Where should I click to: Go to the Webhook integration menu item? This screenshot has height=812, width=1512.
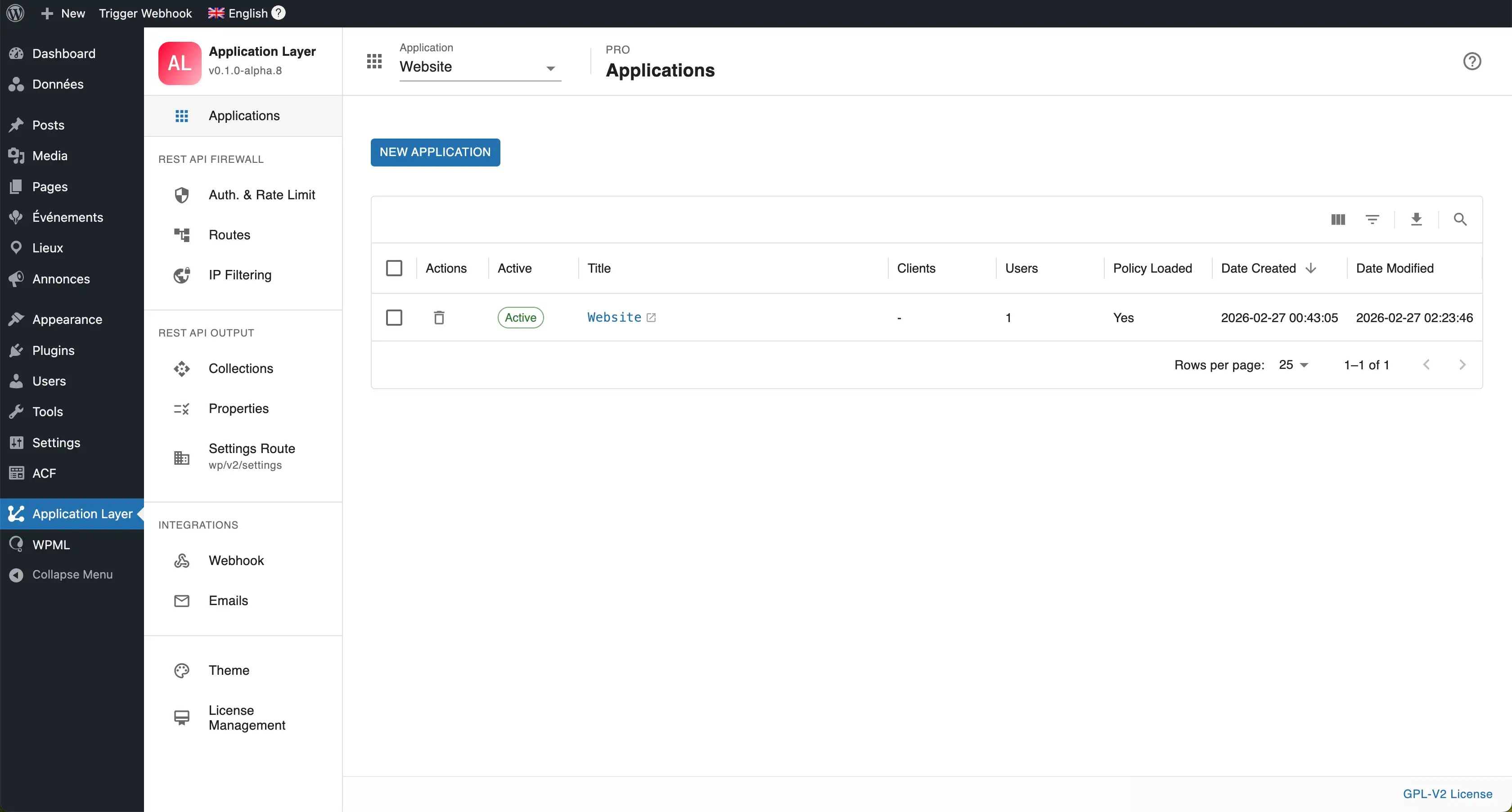coord(236,561)
